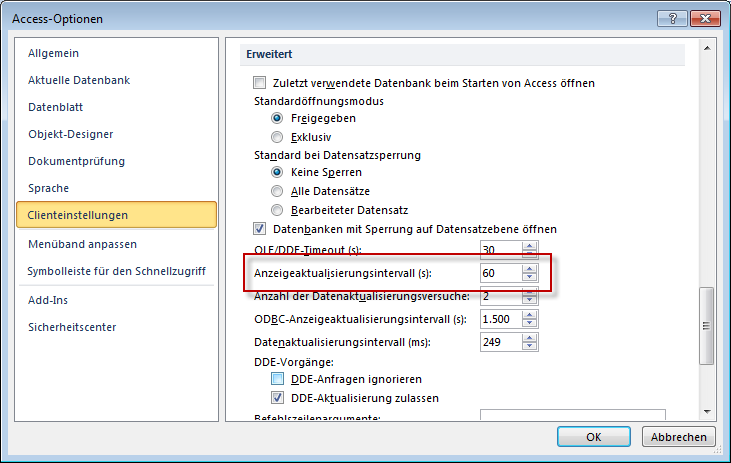The width and height of the screenshot is (731, 463).
Task: Open the Sicherheitscenter category
Action: pyautogui.click(x=72, y=327)
